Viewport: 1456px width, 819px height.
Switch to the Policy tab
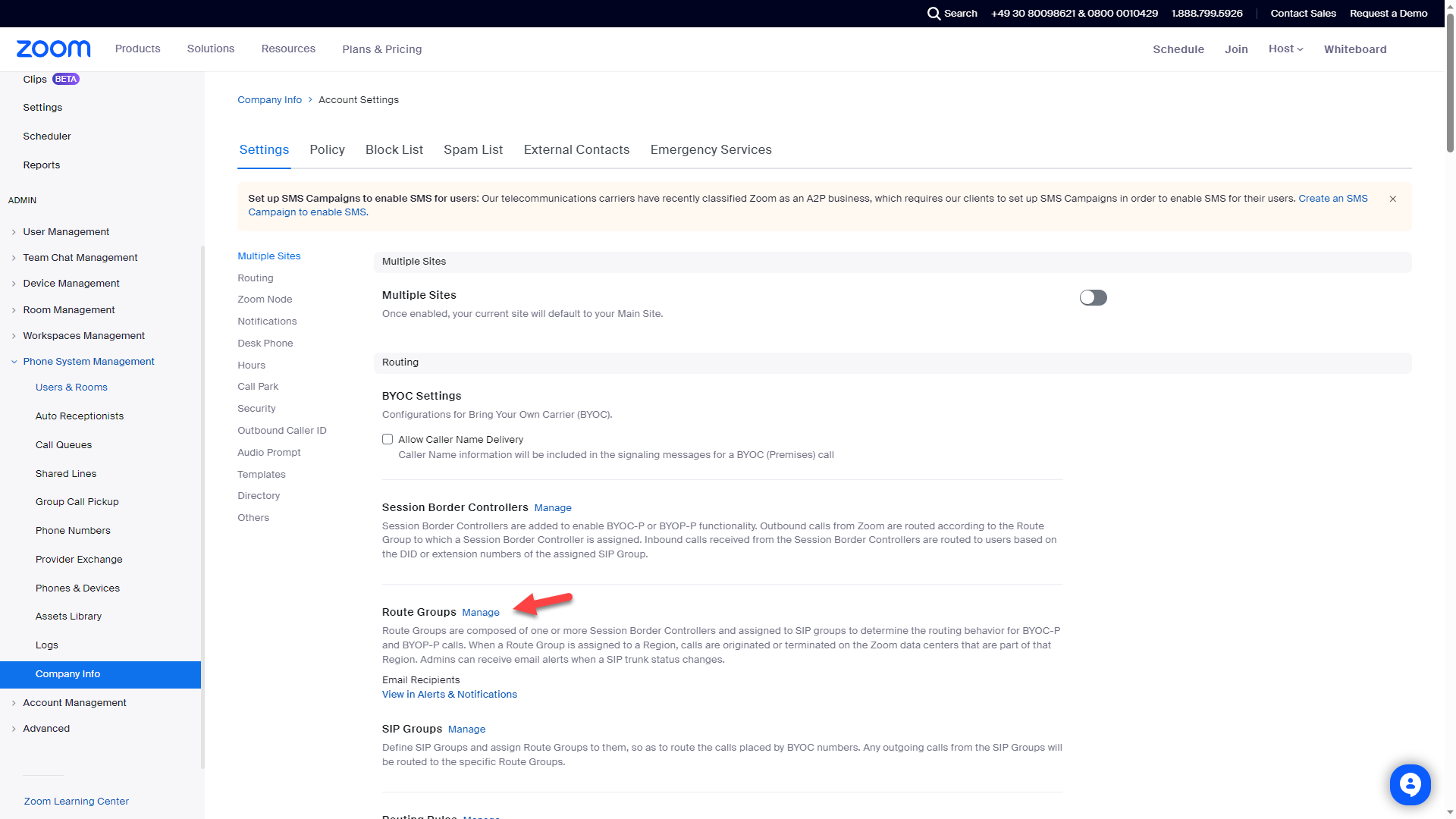327,150
